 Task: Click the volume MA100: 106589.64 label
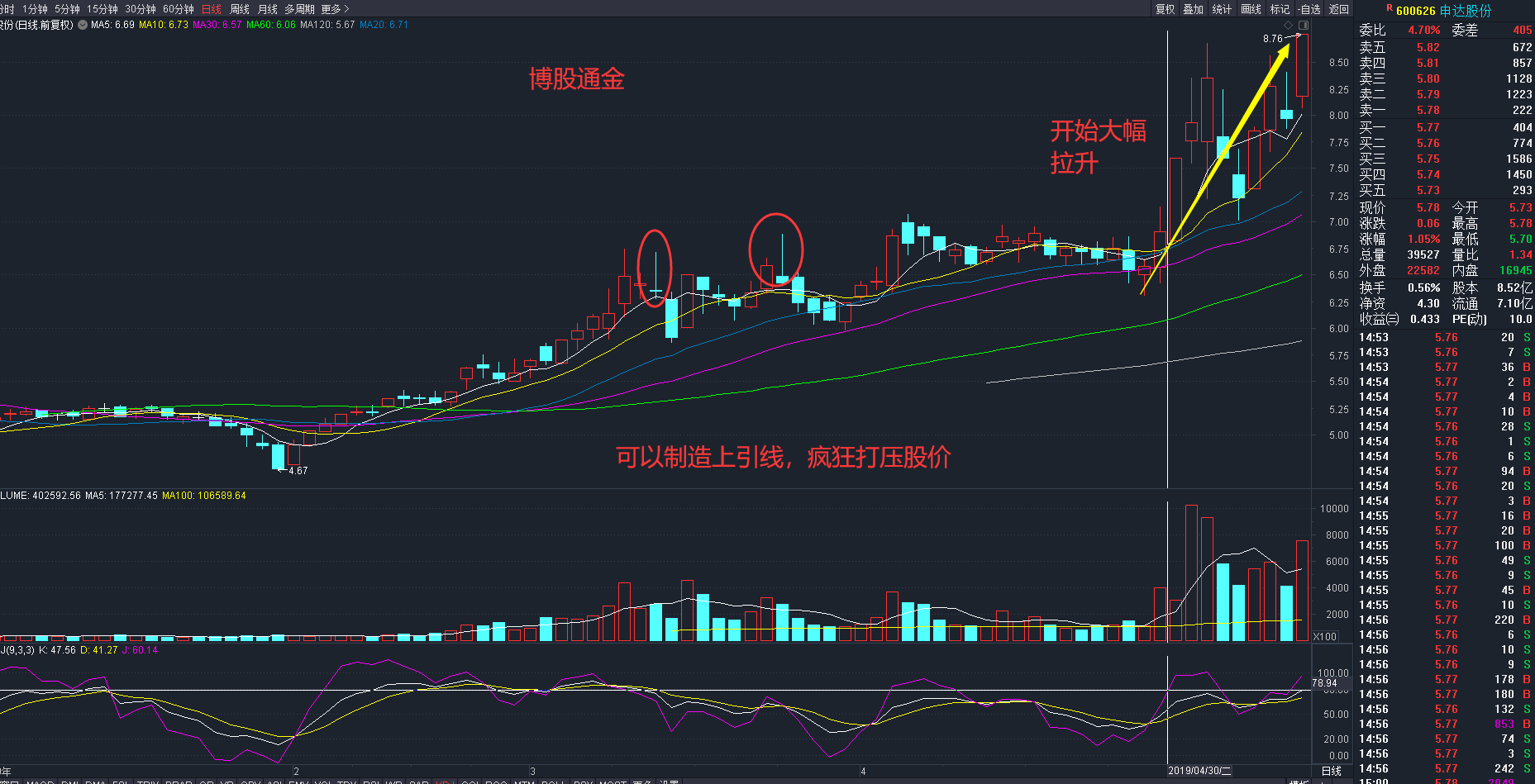click(x=204, y=496)
